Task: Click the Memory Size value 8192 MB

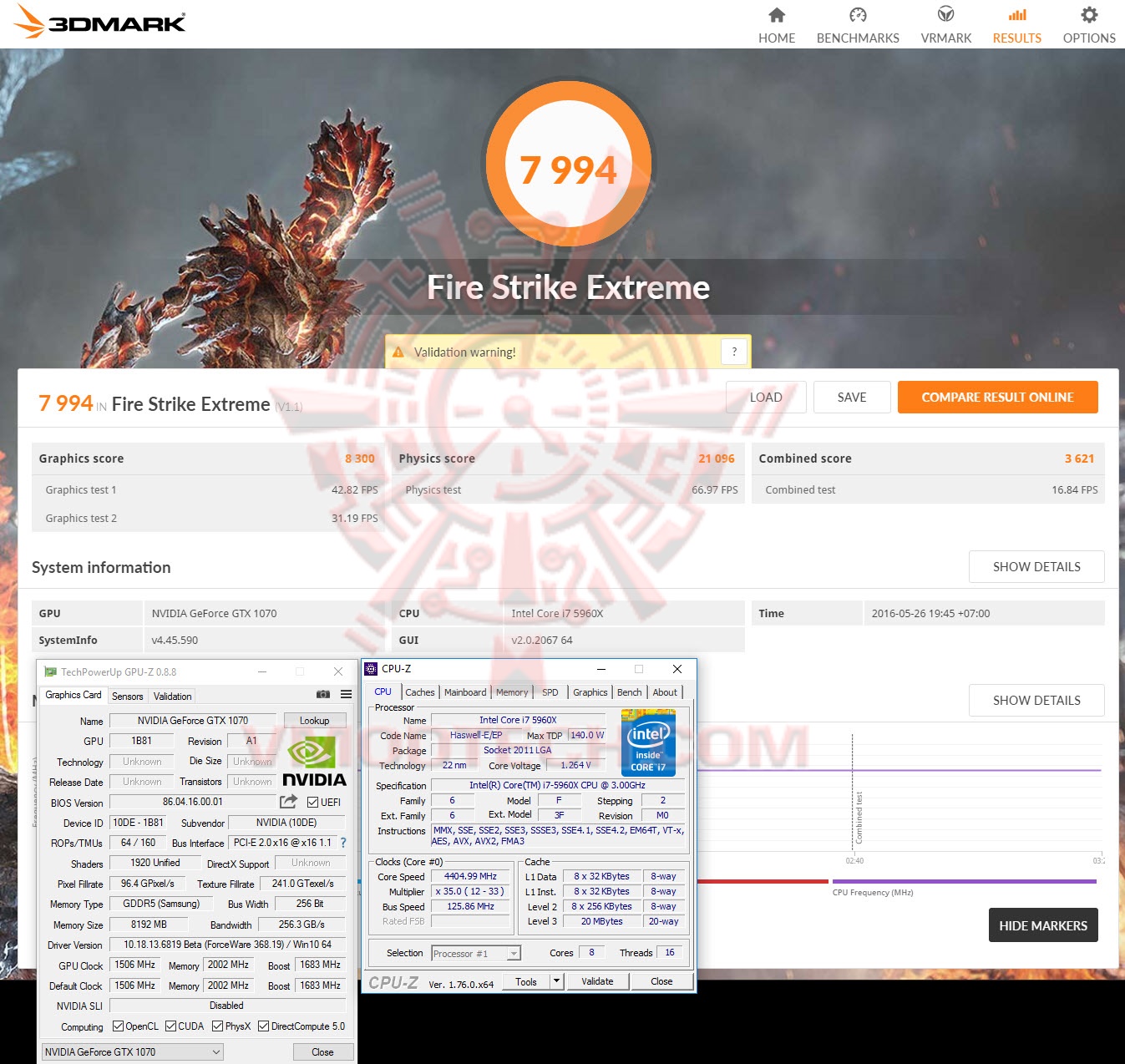Action: click(149, 925)
